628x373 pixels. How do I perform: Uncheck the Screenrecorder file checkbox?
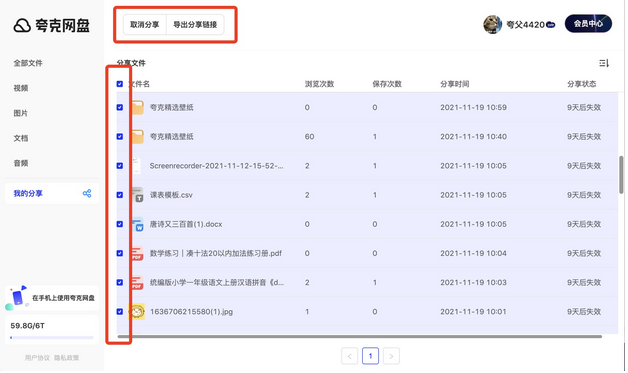(x=120, y=166)
